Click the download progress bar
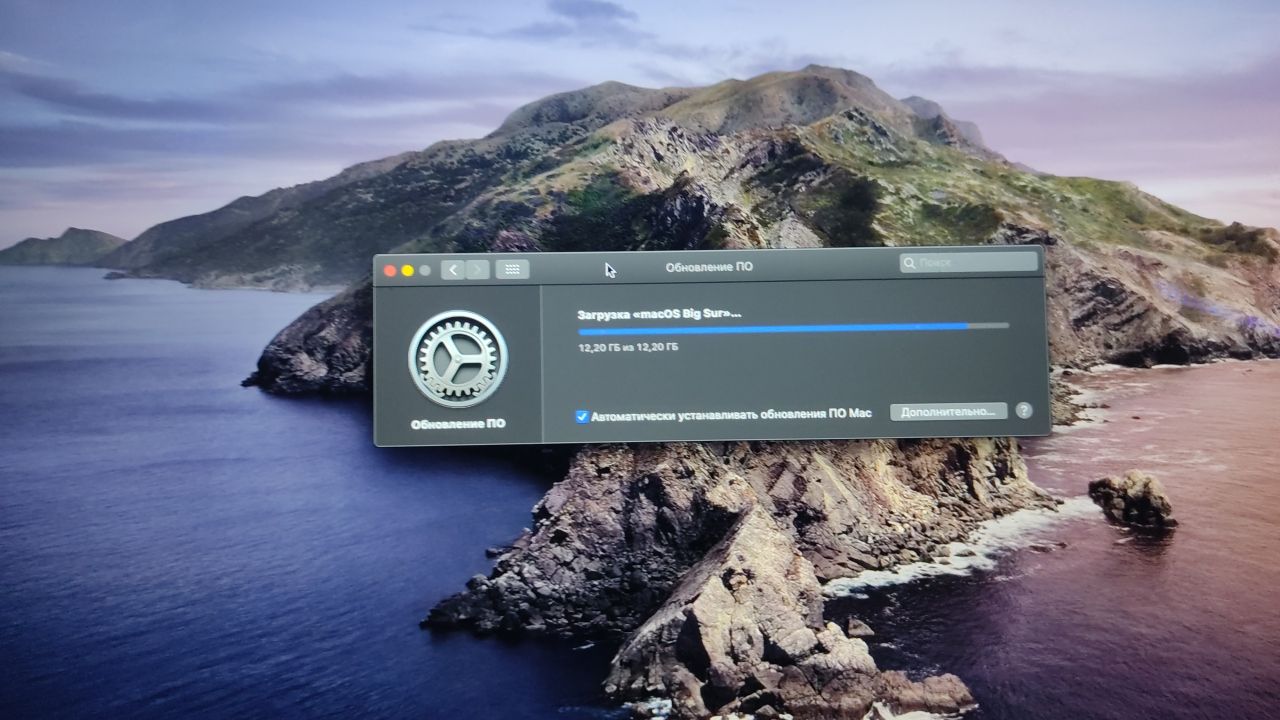The image size is (1280, 720). (793, 327)
